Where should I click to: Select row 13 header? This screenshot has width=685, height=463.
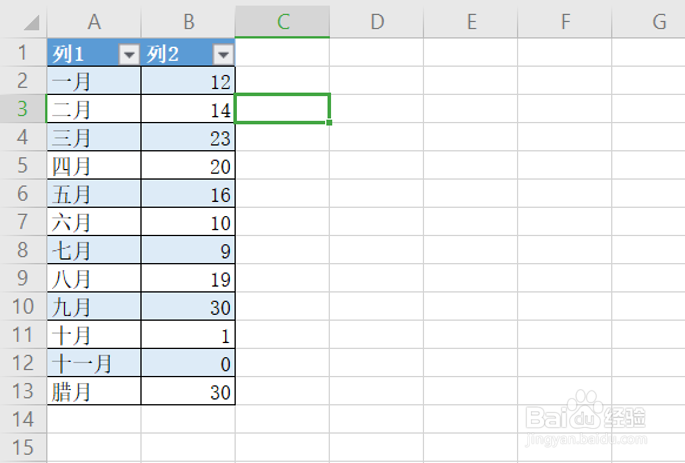click(23, 391)
